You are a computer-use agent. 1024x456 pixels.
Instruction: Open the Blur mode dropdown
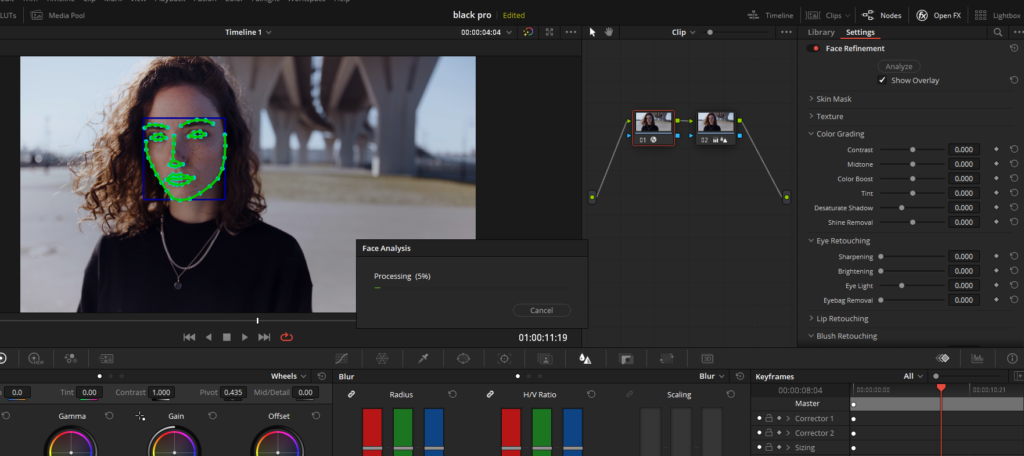[x=712, y=376]
